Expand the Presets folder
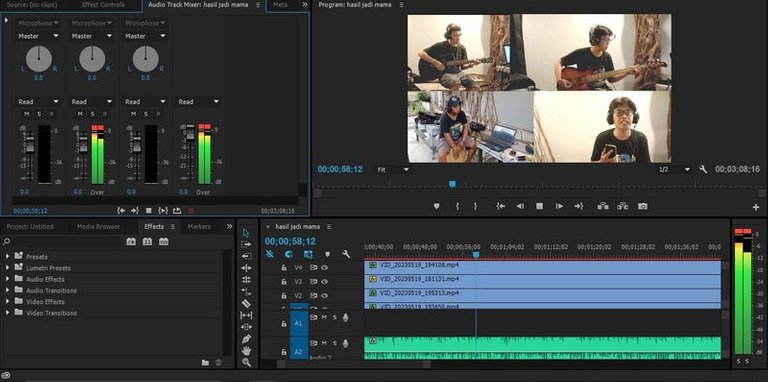Viewport: 768px width, 382px height. [7, 256]
